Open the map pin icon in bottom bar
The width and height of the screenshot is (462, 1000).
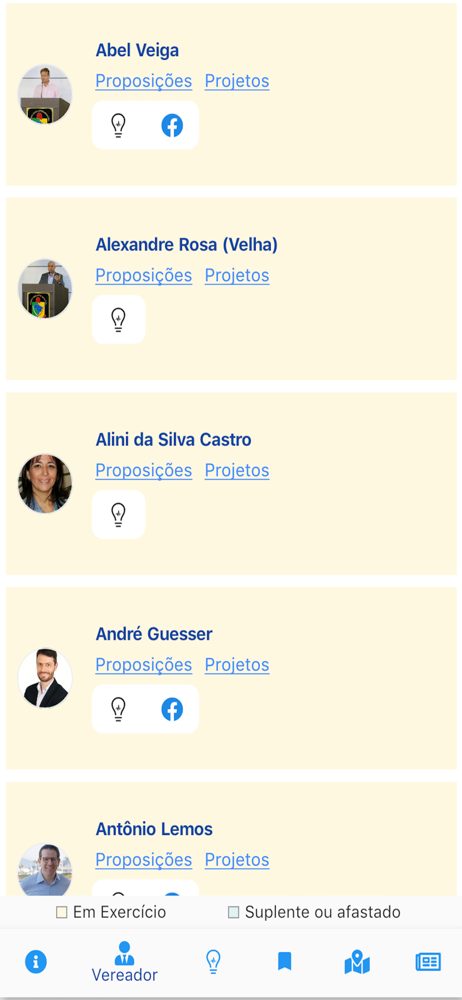357,962
